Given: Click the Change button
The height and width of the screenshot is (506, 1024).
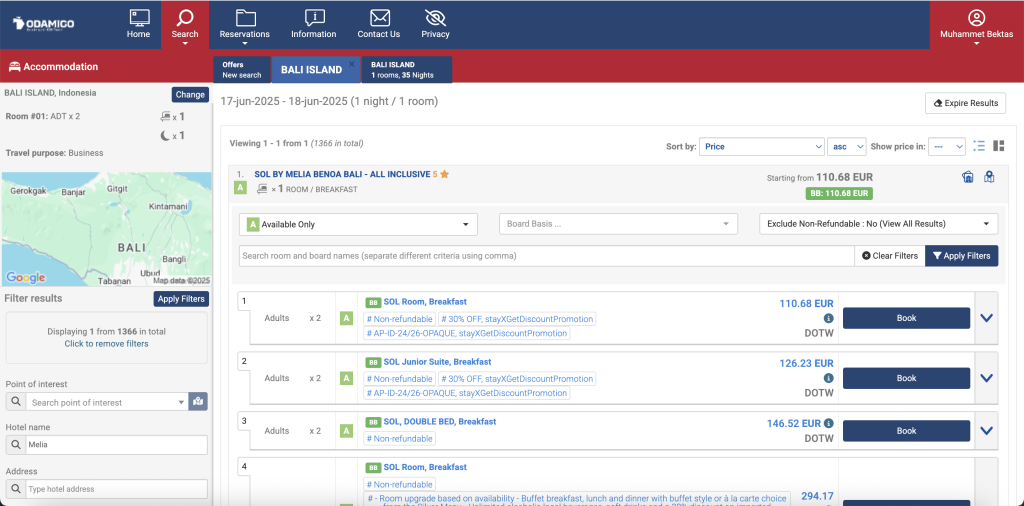Looking at the screenshot, I should tap(190, 95).
